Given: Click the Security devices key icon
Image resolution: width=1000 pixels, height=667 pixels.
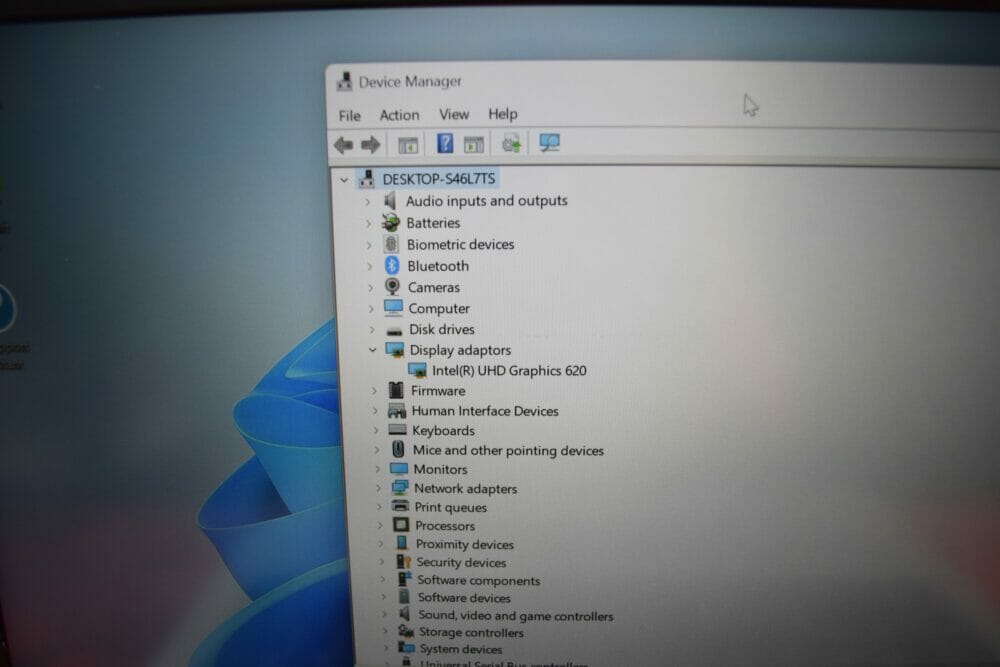Looking at the screenshot, I should coord(404,562).
